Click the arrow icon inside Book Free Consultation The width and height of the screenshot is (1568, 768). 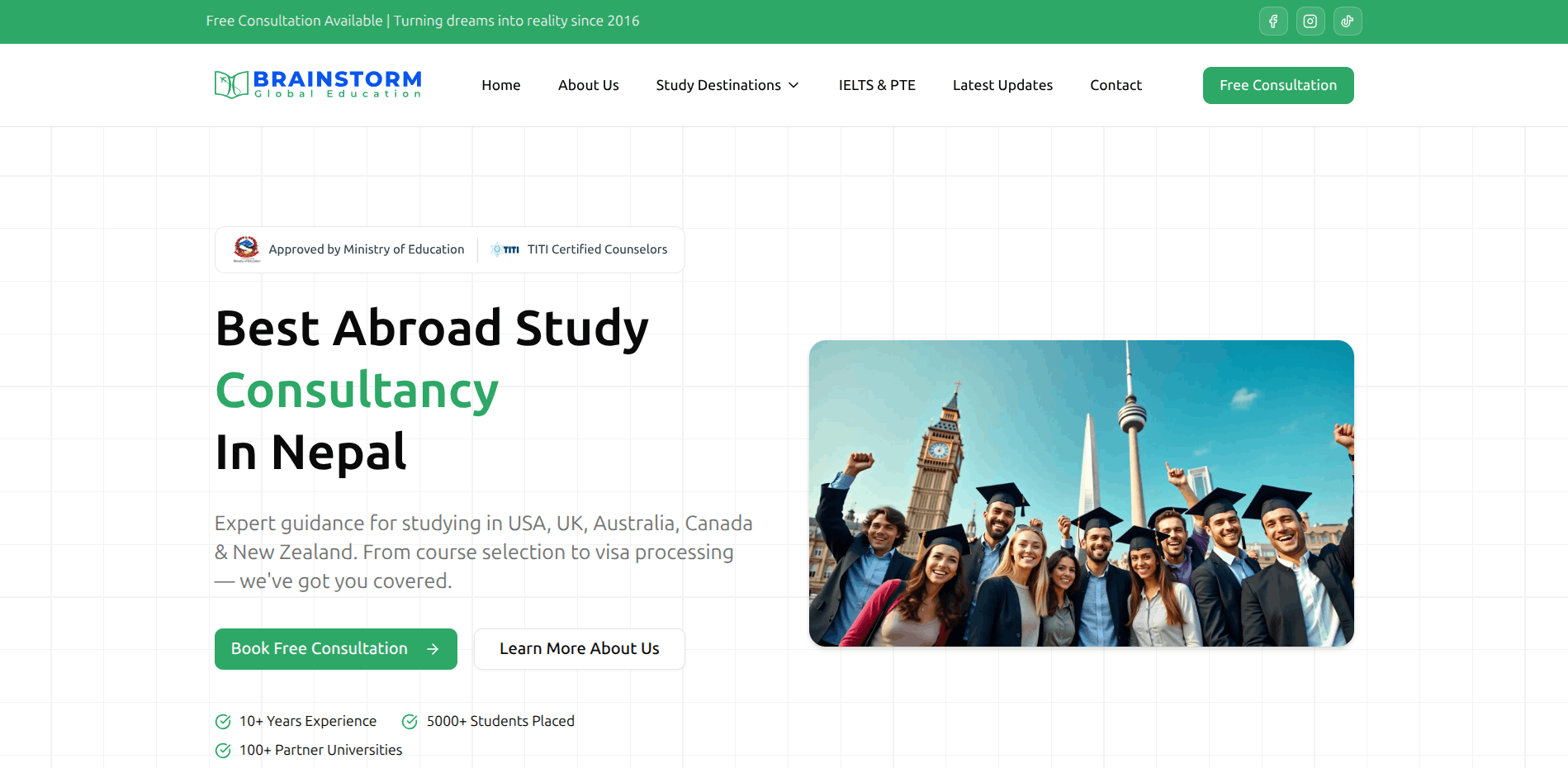coord(433,649)
